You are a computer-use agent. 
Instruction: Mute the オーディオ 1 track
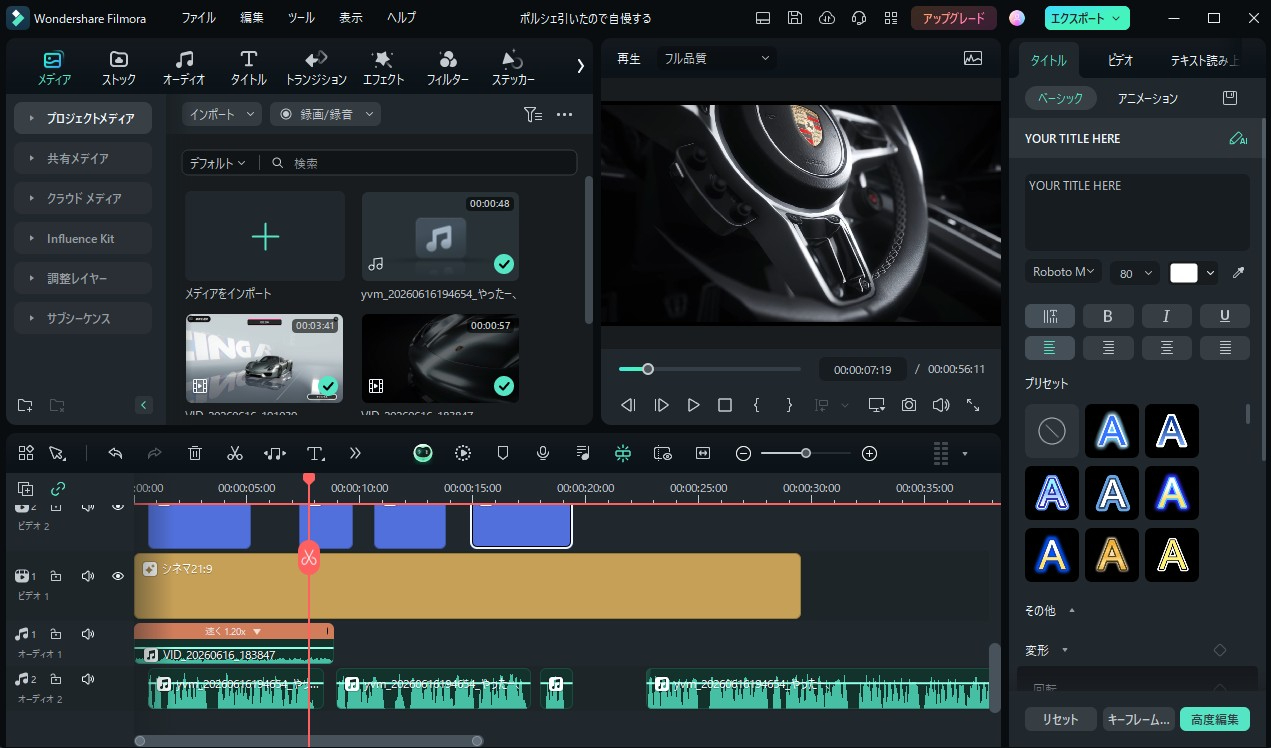[x=88, y=634]
